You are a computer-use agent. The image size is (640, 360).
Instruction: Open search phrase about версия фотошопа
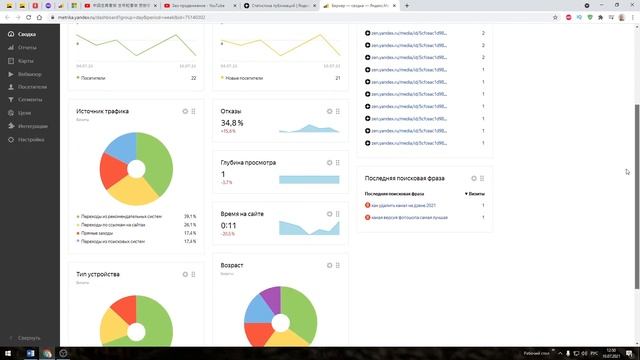[x=409, y=218]
